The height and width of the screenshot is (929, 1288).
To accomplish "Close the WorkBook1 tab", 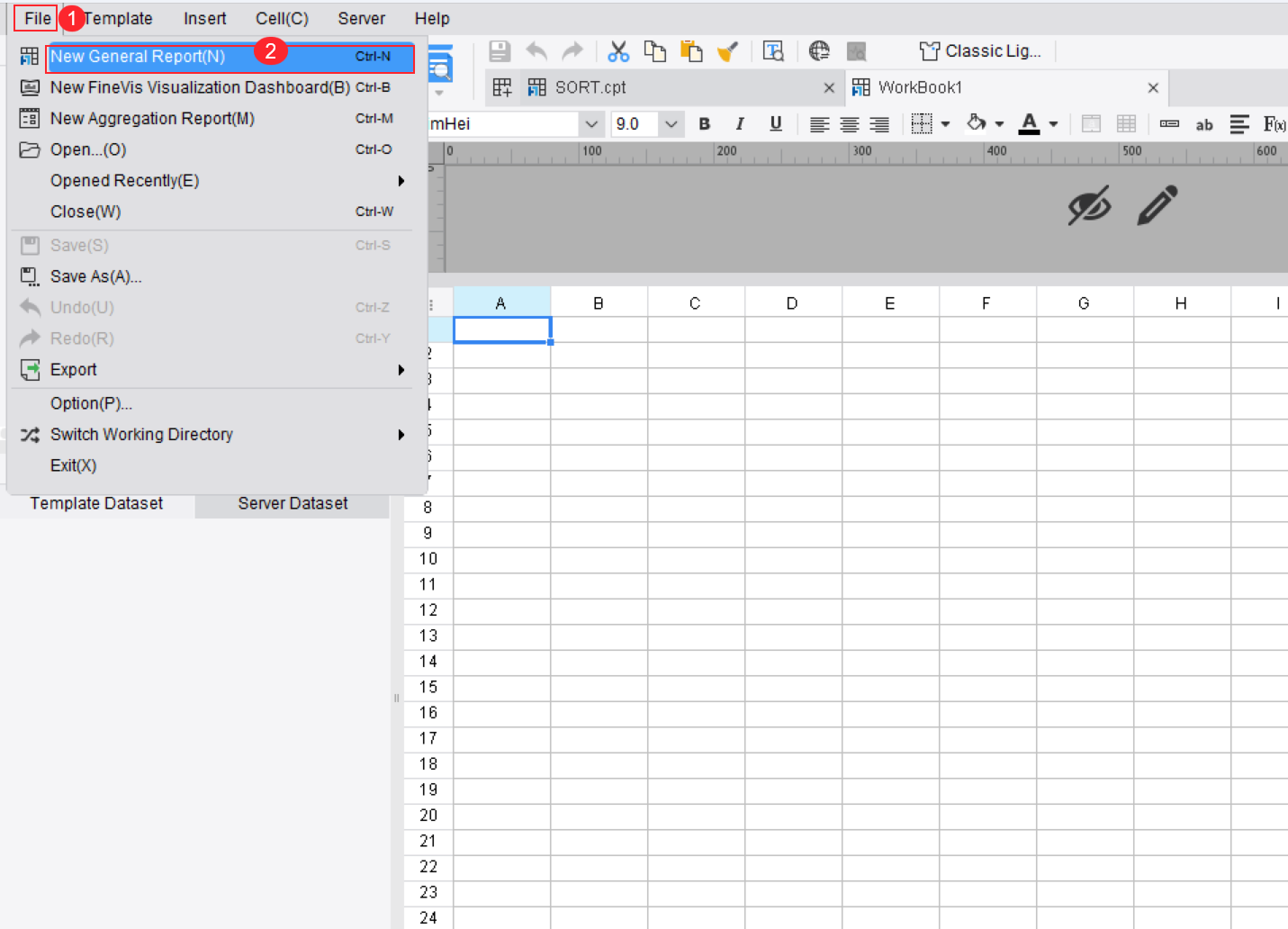I will [1153, 87].
